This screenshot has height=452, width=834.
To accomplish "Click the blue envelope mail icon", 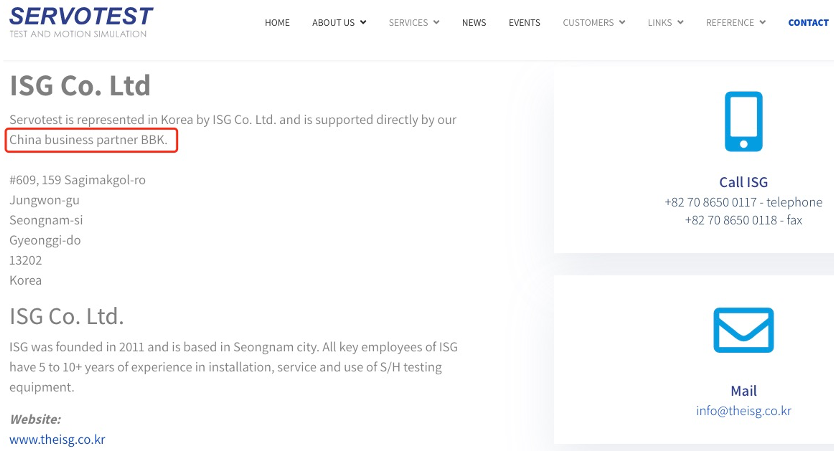I will click(744, 330).
